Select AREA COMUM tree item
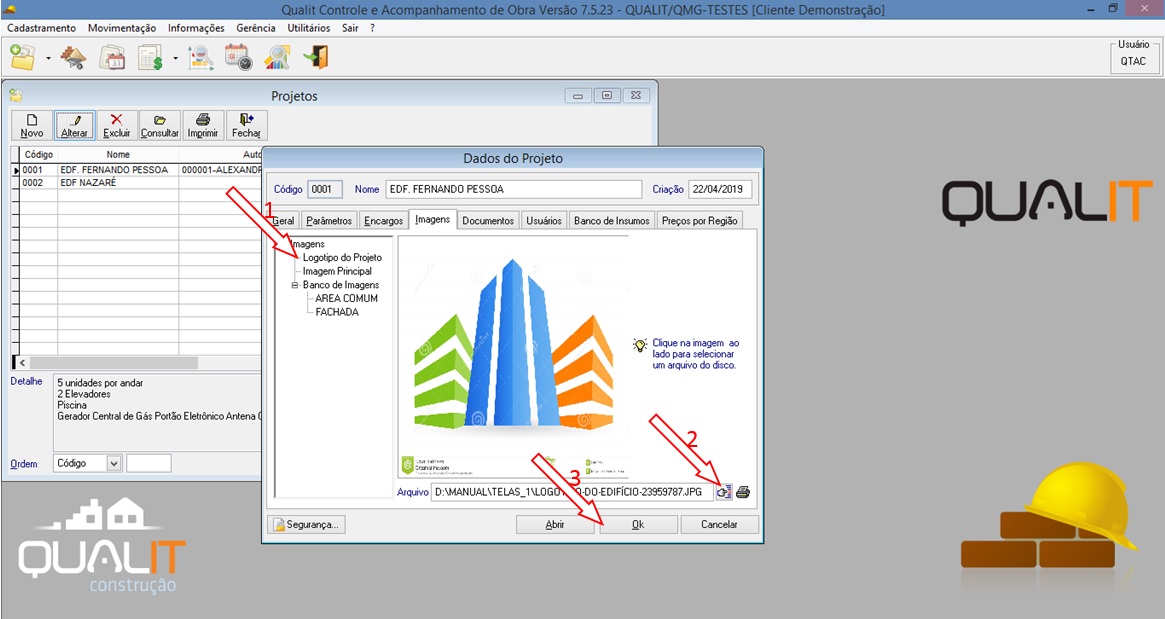This screenshot has width=1165, height=619. (346, 298)
